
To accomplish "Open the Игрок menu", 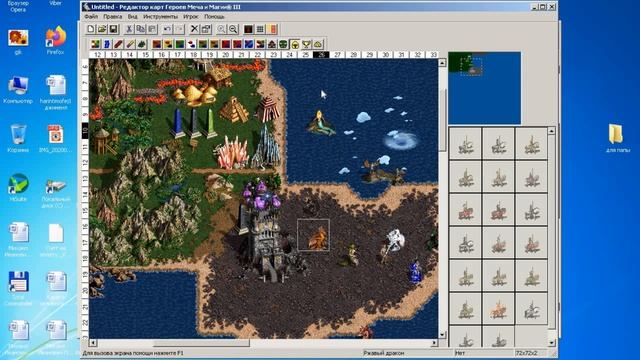I will coord(191,17).
